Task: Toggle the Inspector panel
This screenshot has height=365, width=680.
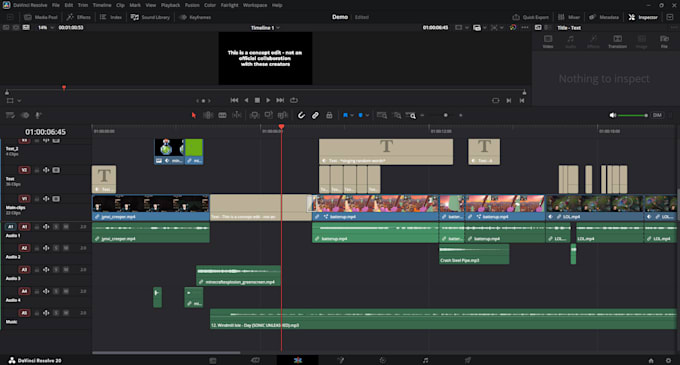Action: (x=643, y=17)
